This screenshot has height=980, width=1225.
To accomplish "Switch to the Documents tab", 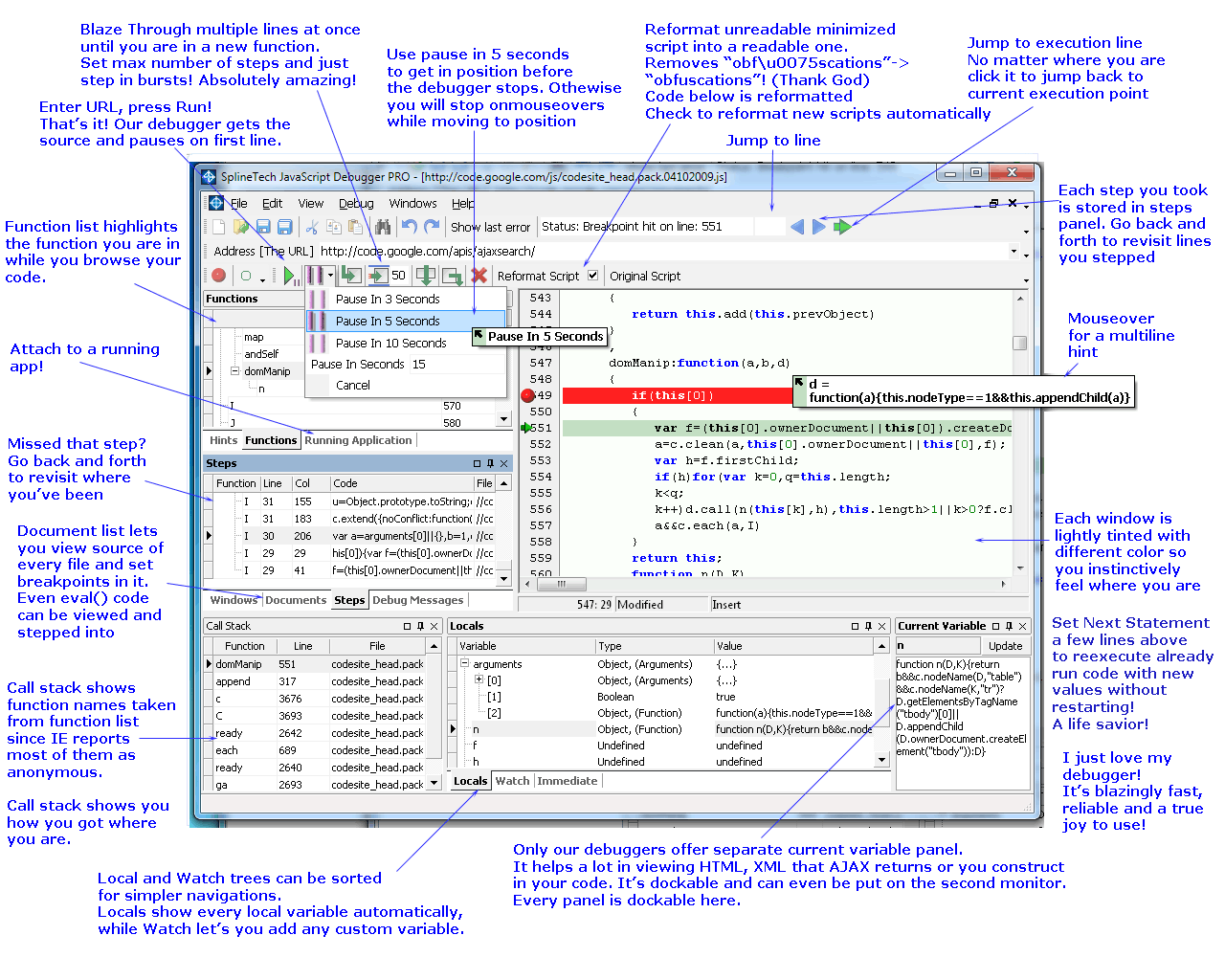I will point(296,600).
